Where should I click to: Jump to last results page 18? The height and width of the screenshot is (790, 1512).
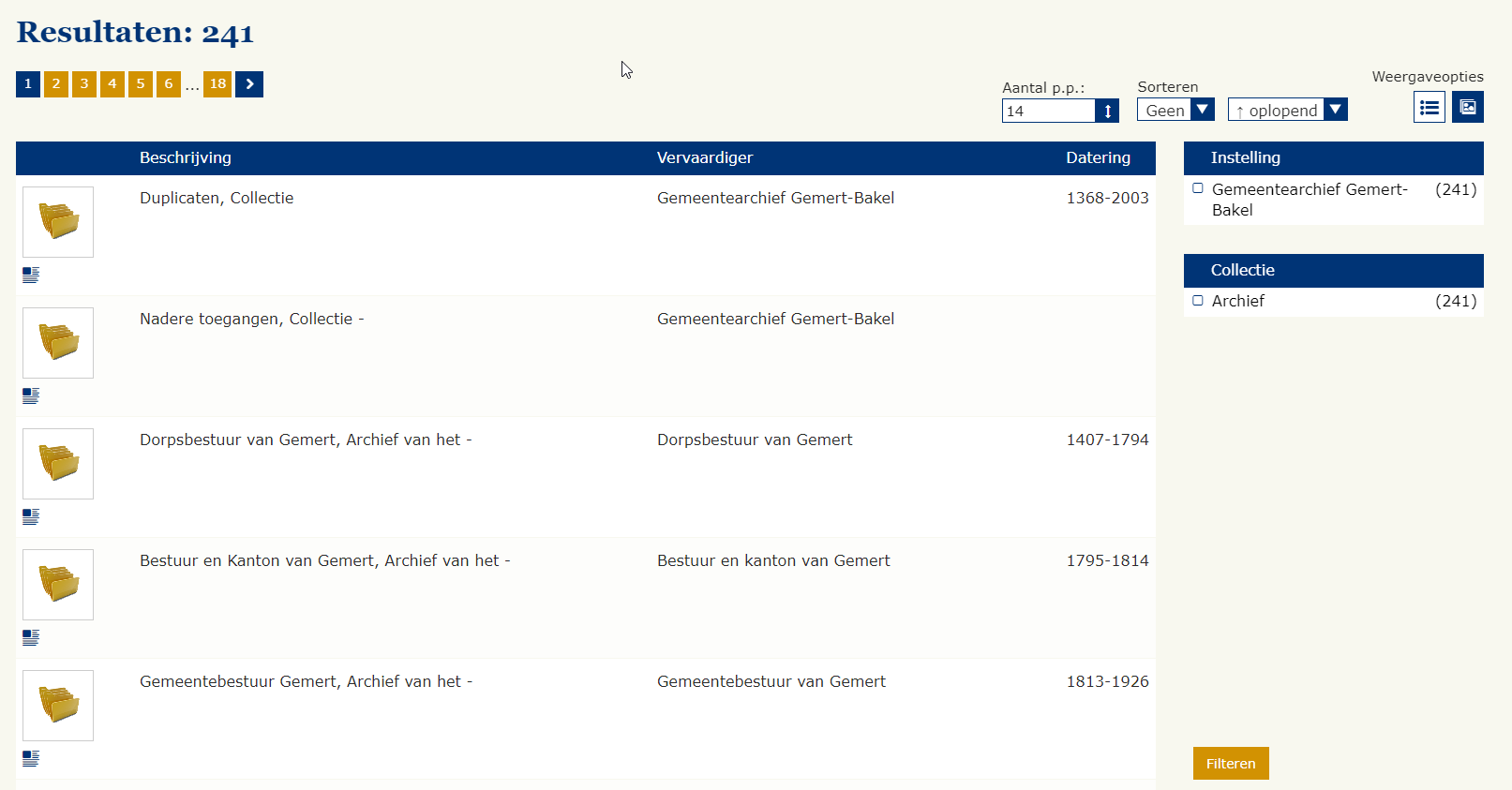[x=217, y=84]
